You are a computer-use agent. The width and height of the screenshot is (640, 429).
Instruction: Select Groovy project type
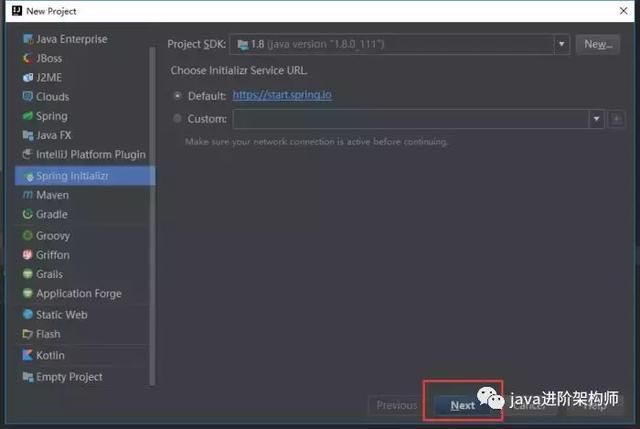pyautogui.click(x=53, y=236)
